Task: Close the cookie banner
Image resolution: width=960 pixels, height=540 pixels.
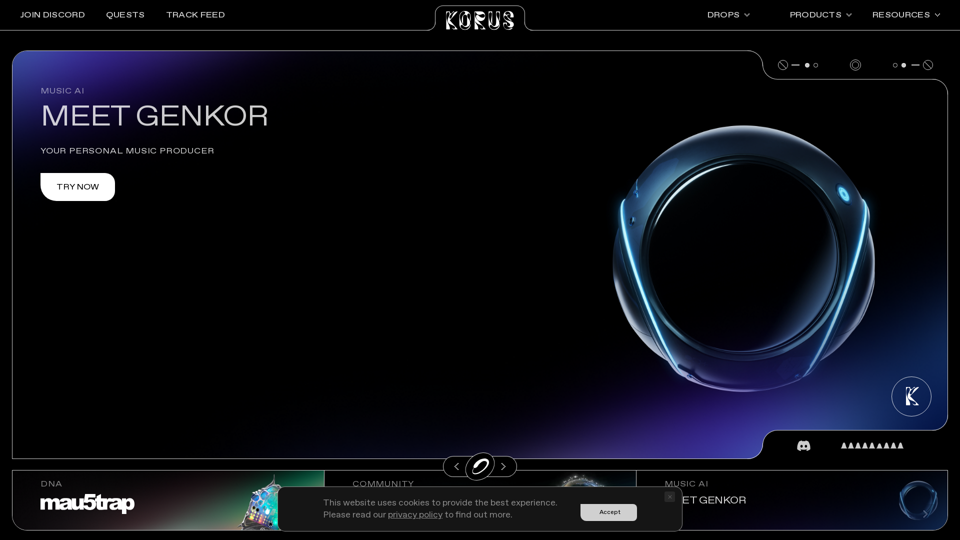Action: 670,497
